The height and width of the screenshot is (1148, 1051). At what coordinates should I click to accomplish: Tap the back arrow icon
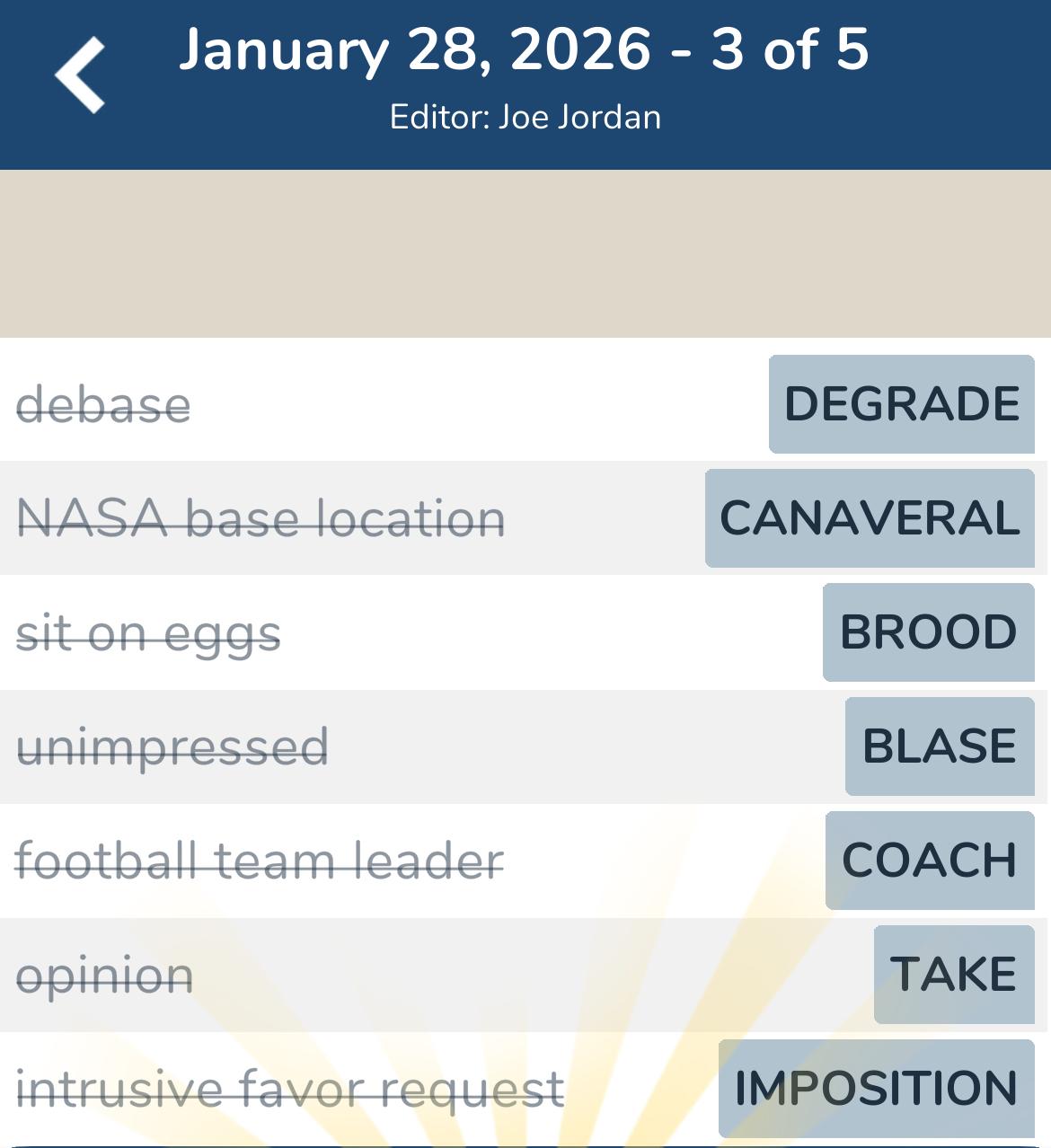[x=80, y=76]
